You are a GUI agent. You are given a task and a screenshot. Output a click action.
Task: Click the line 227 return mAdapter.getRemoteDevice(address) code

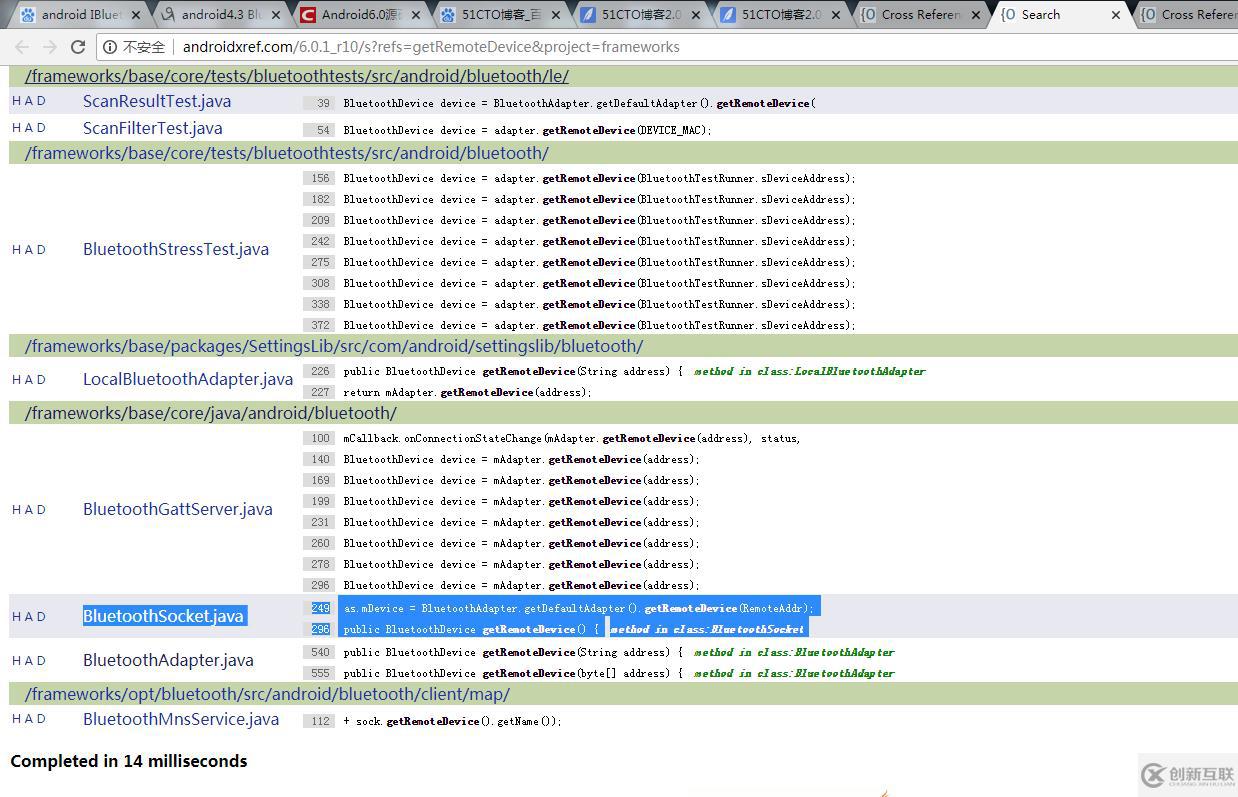467,392
